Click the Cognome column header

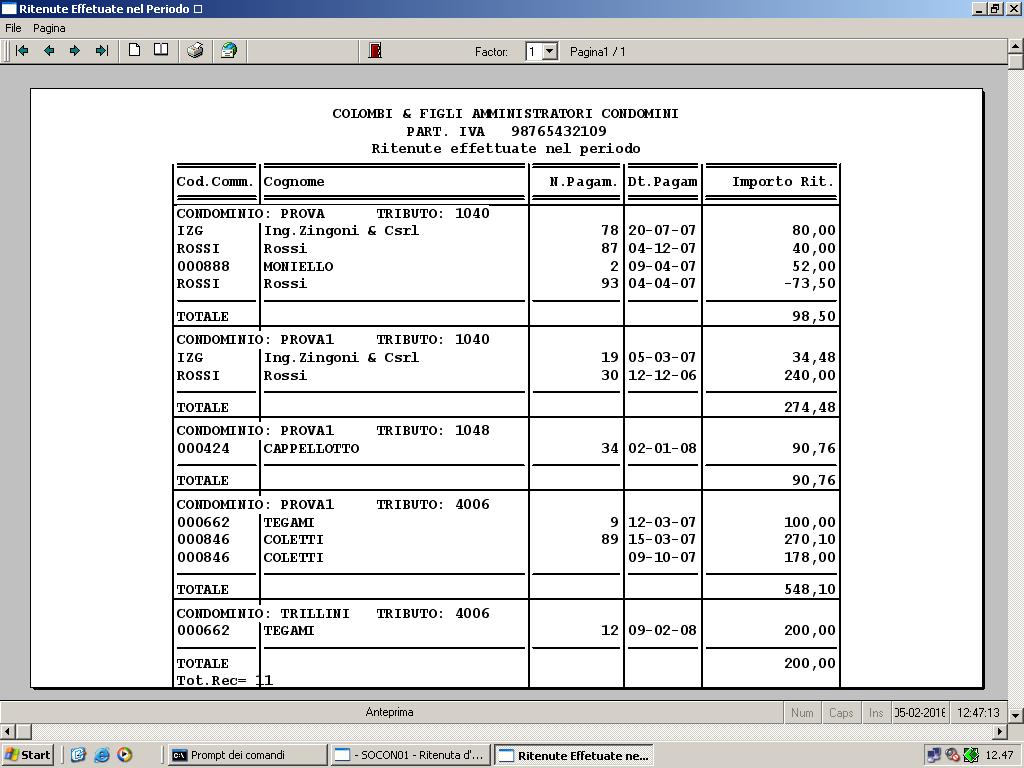click(x=294, y=182)
